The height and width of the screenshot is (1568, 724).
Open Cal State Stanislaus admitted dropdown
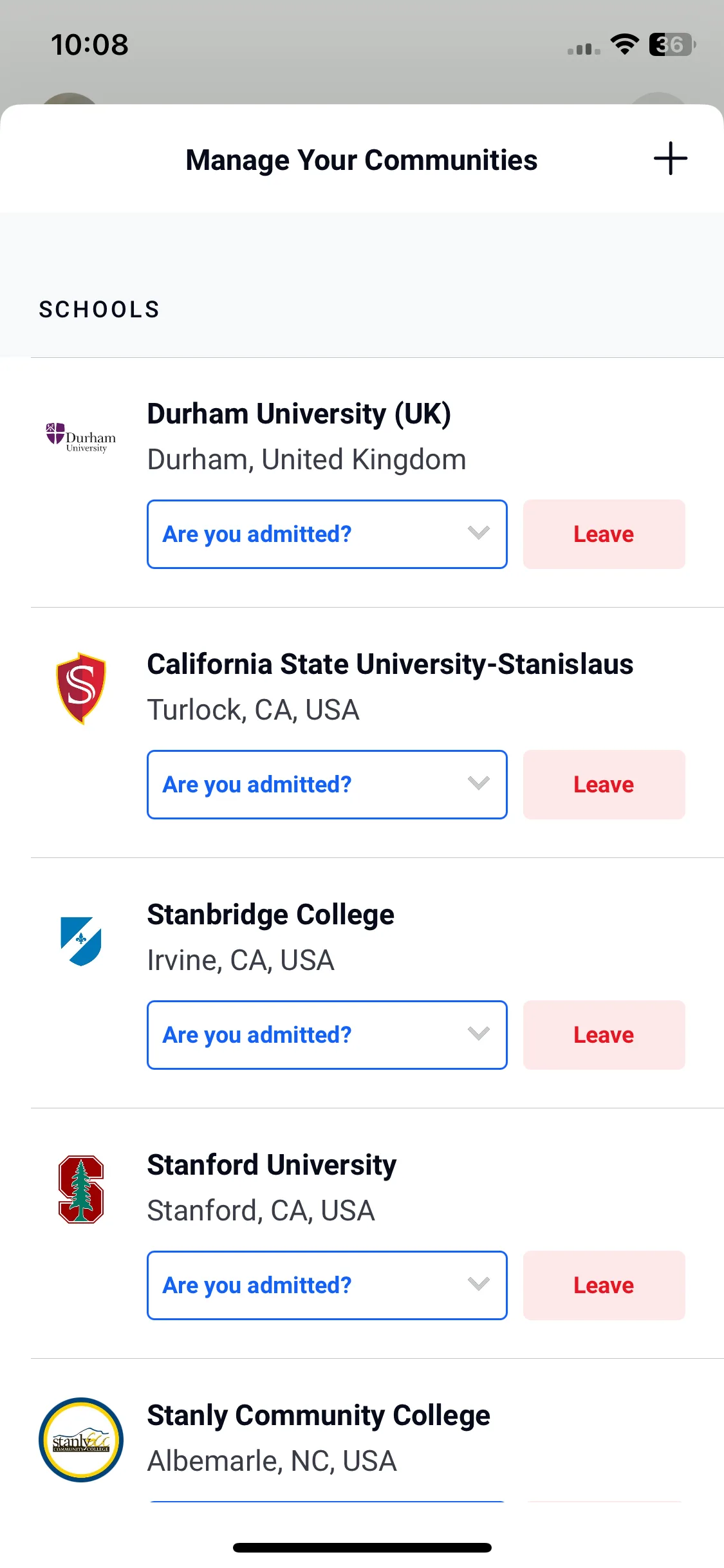[x=327, y=785]
